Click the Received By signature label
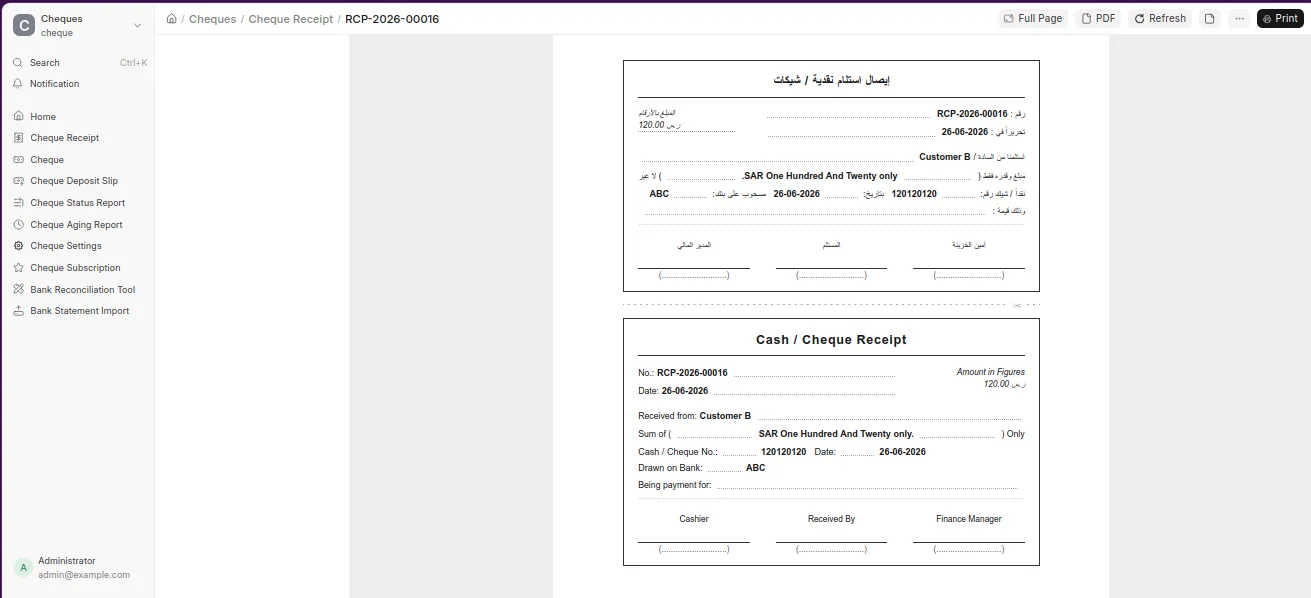The width and height of the screenshot is (1311, 598). coord(831,519)
